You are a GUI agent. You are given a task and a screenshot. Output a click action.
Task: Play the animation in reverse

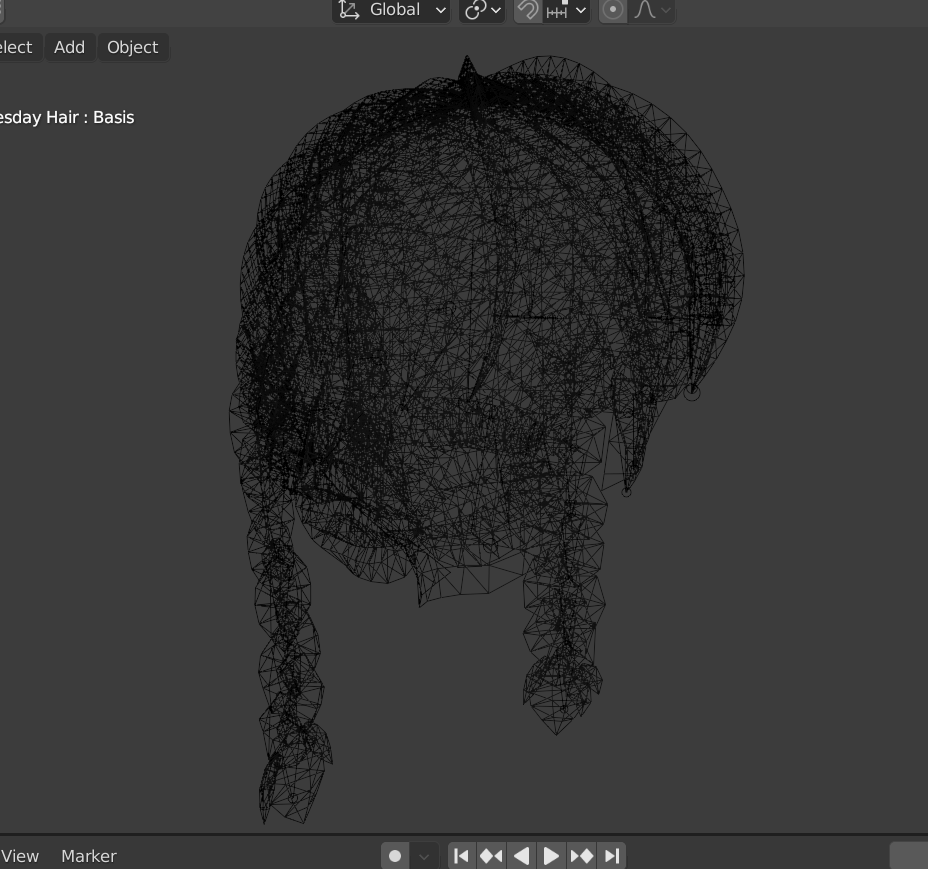pos(521,856)
